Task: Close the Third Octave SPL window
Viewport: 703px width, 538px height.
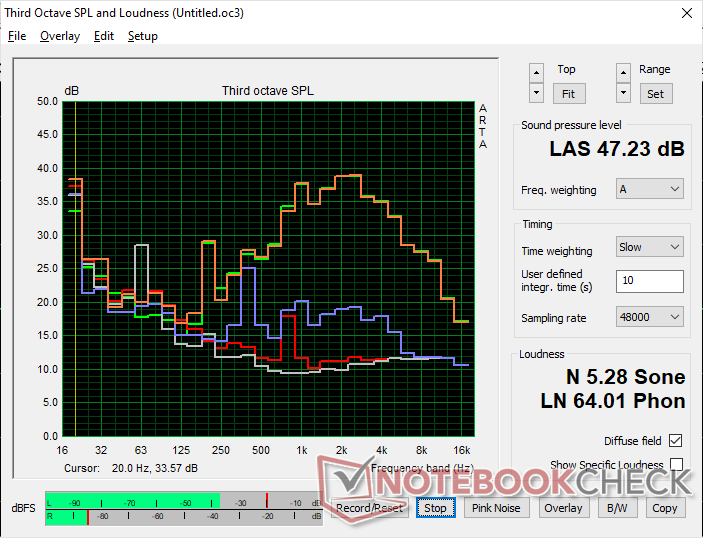Action: coord(686,13)
